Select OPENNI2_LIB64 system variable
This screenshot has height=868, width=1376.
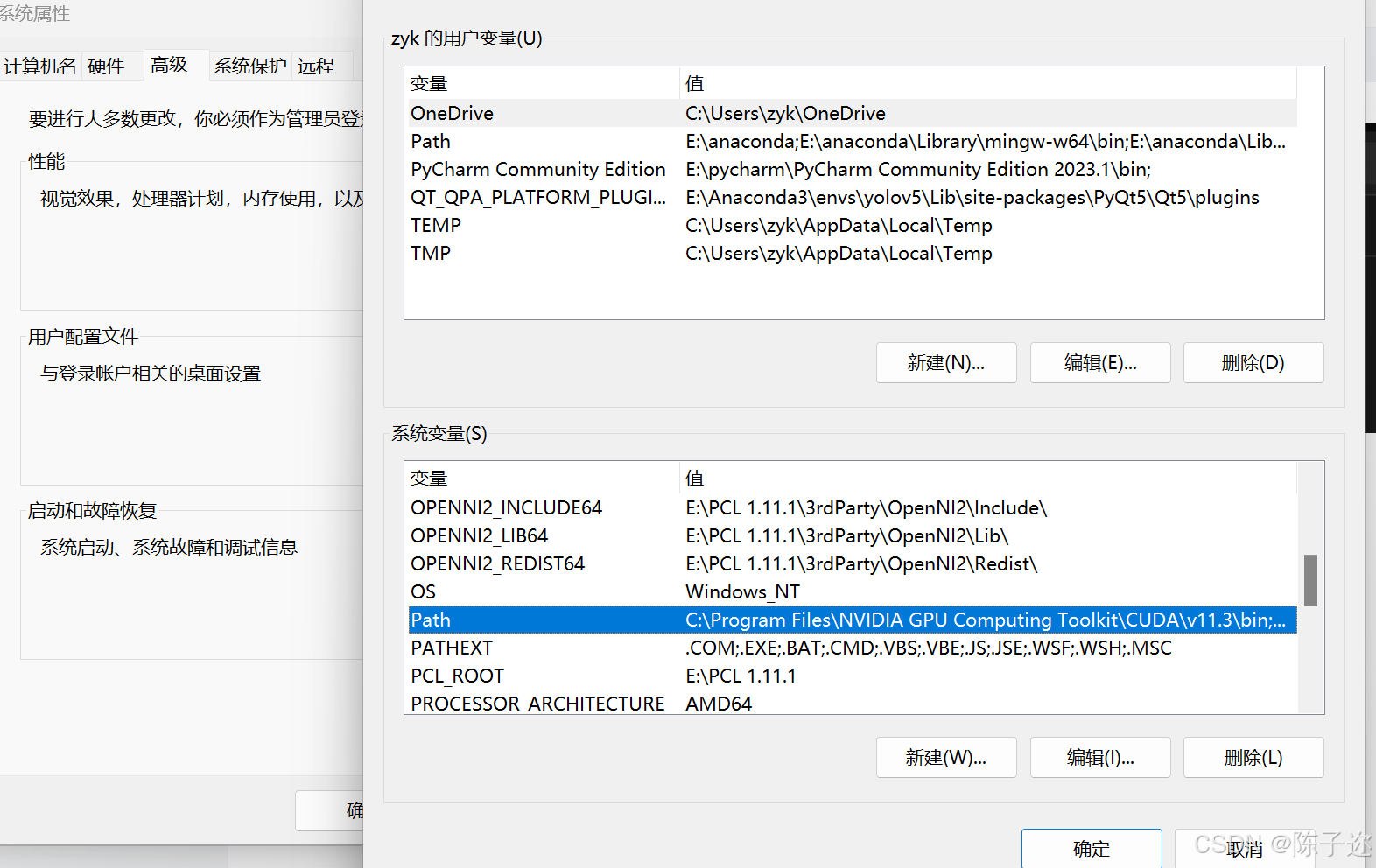coord(853,535)
